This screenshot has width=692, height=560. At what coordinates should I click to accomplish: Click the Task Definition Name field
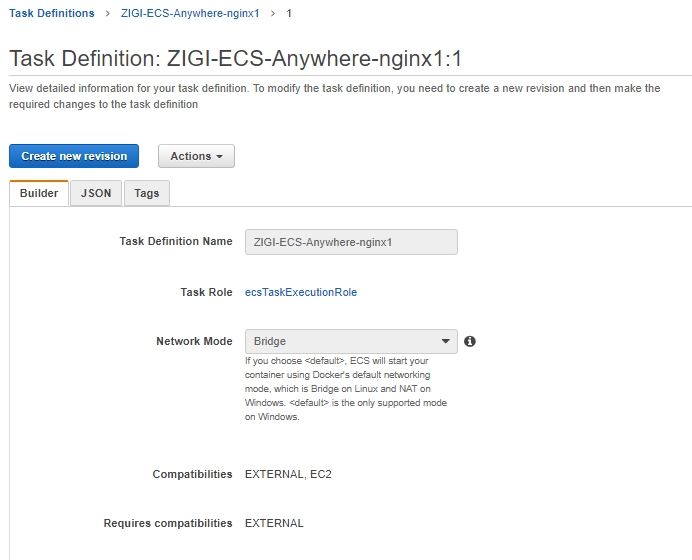(351, 242)
